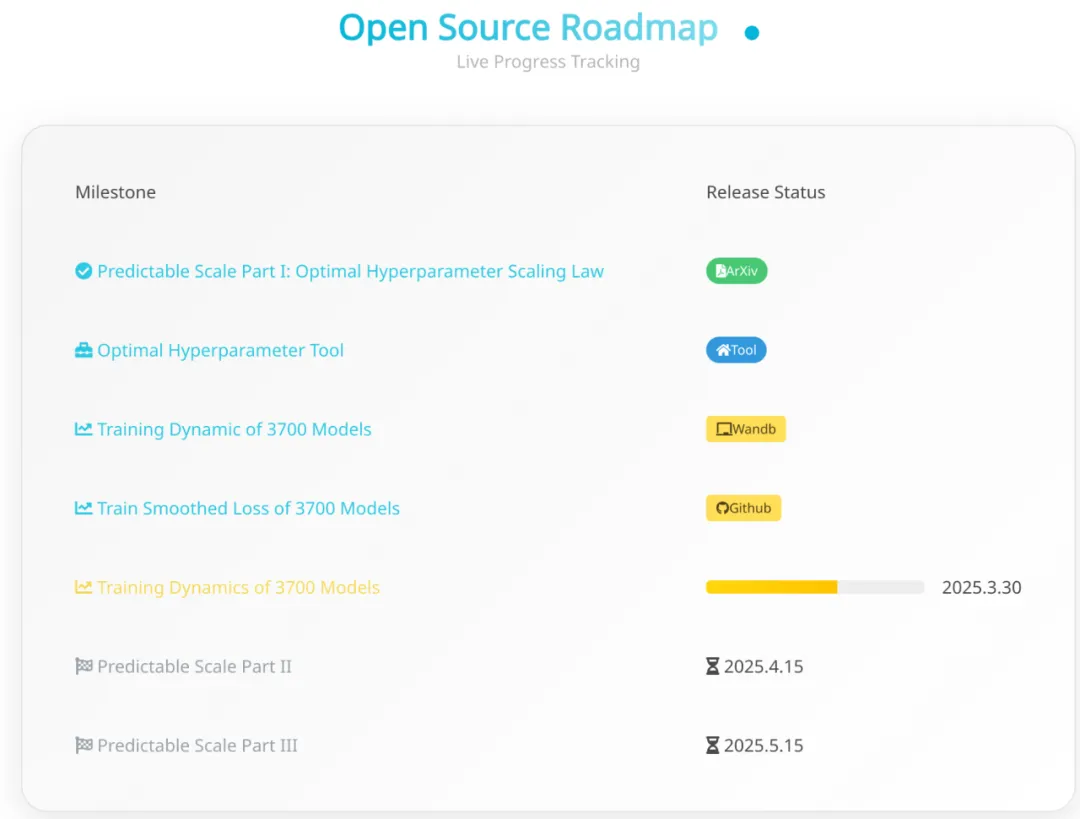
Task: Click the hourglass icon next to 2025.5.15
Action: (712, 745)
